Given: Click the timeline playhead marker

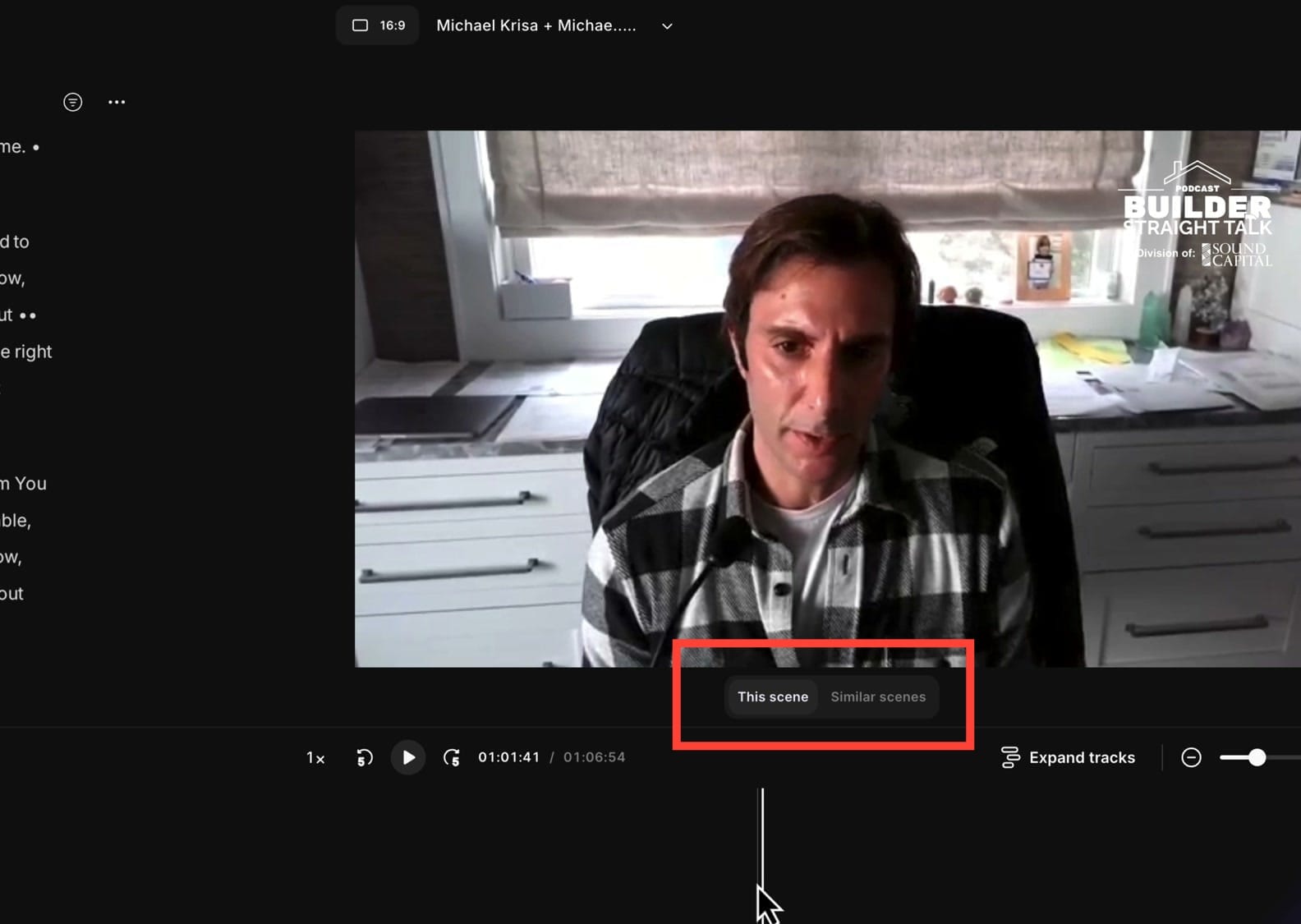Looking at the screenshot, I should [761, 838].
